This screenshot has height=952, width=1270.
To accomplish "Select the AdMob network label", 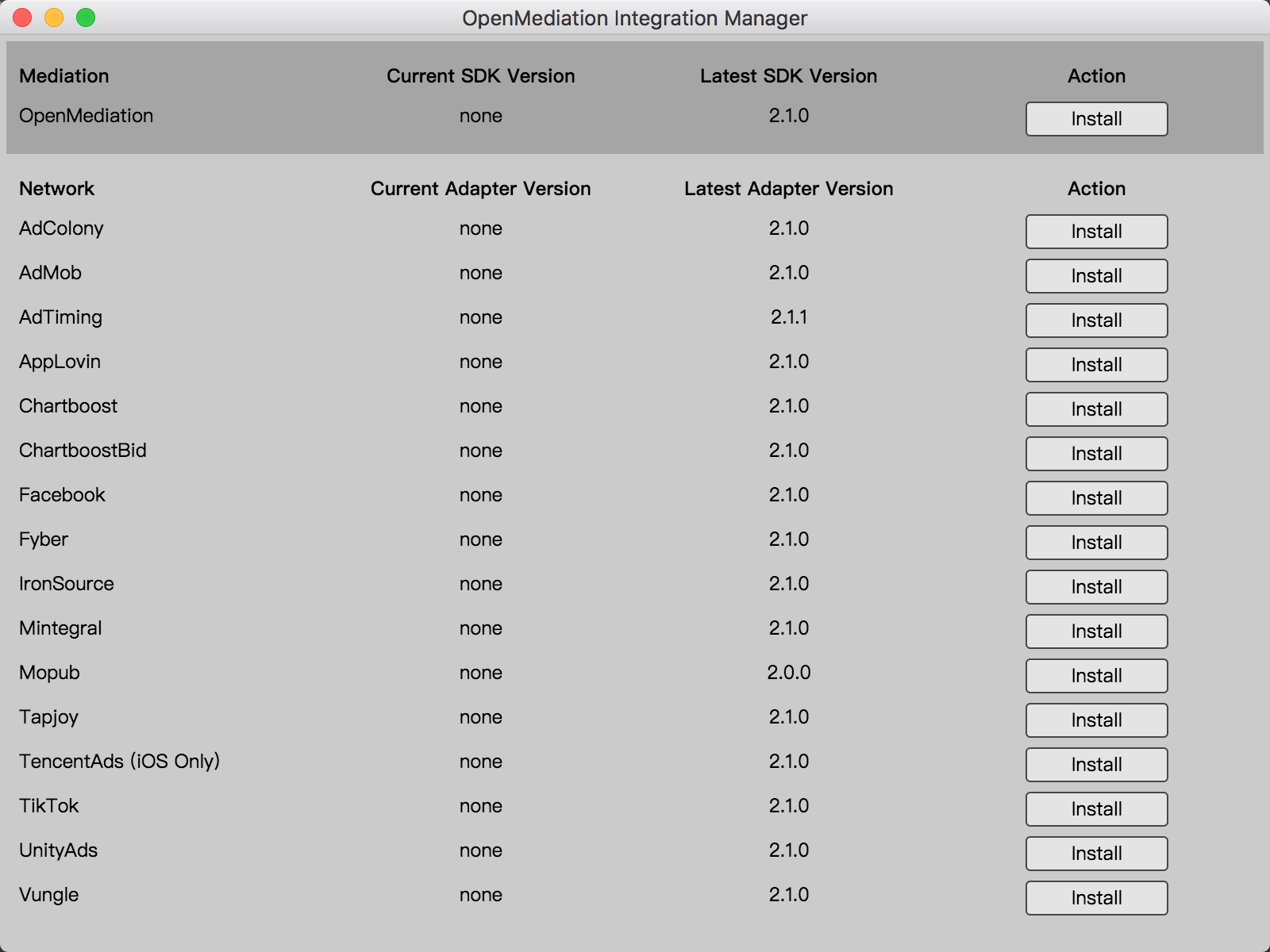I will point(50,273).
